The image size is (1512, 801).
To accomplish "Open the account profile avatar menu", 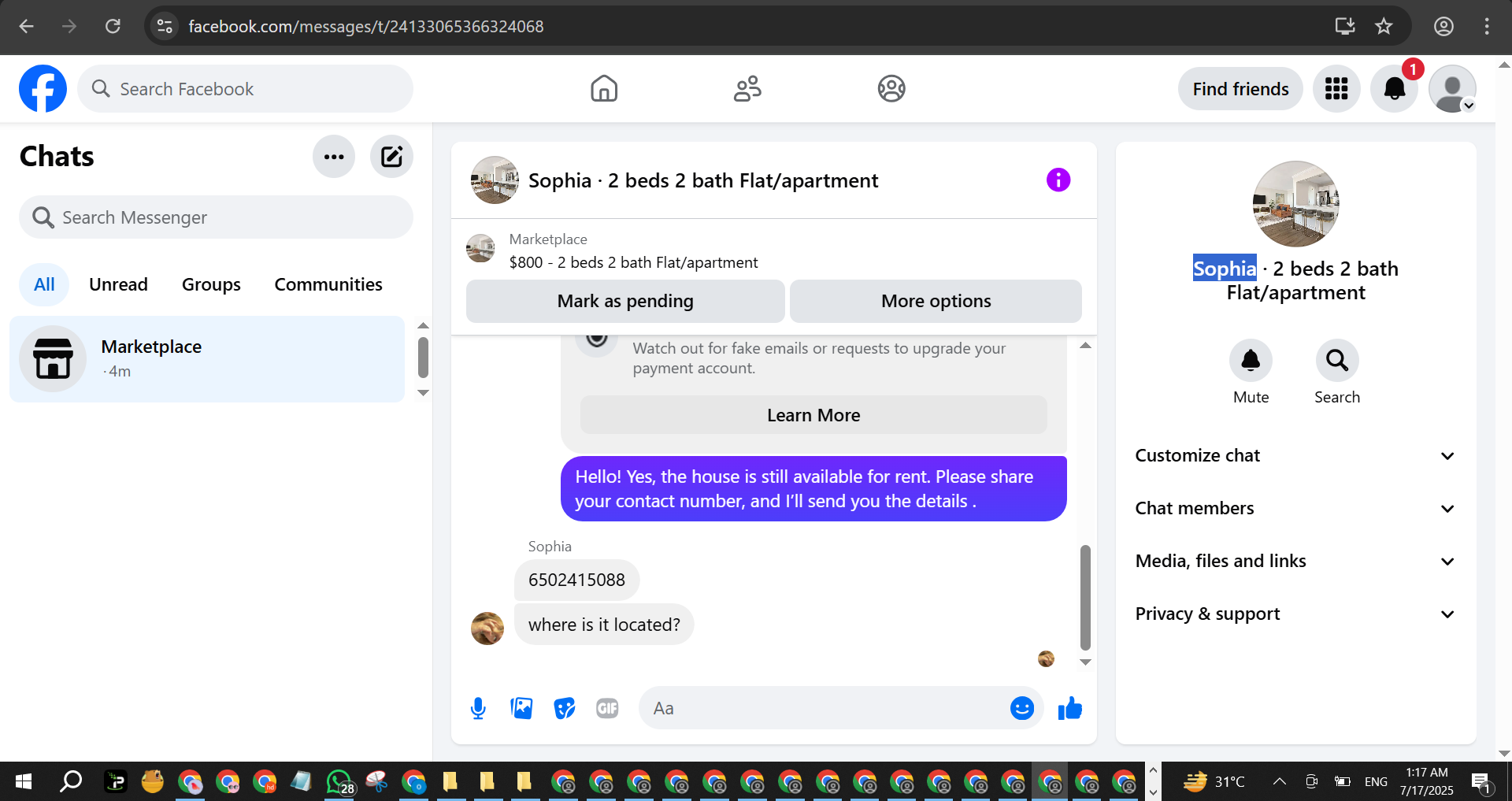I will point(1452,89).
